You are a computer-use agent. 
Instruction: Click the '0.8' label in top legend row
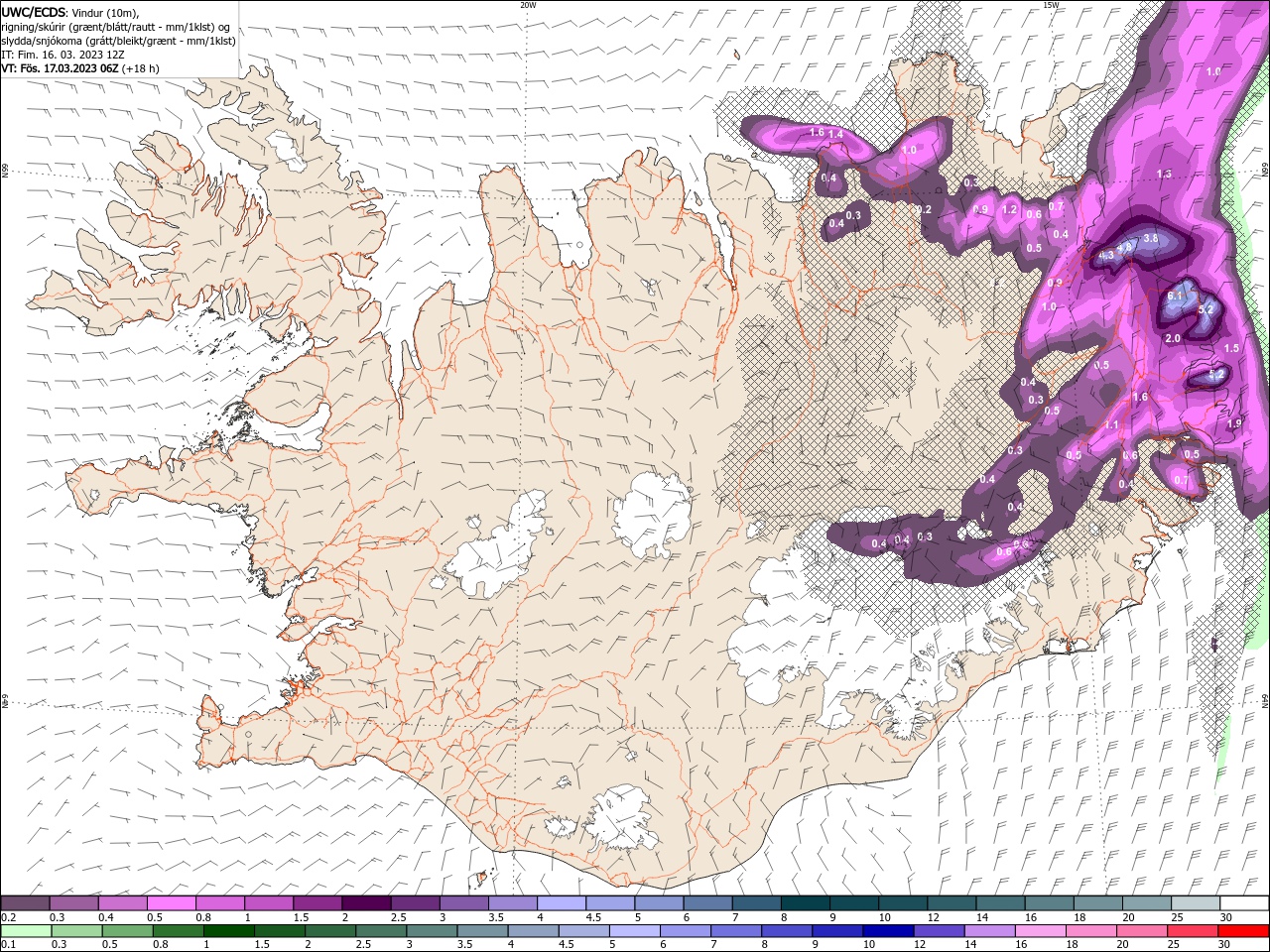(x=203, y=917)
